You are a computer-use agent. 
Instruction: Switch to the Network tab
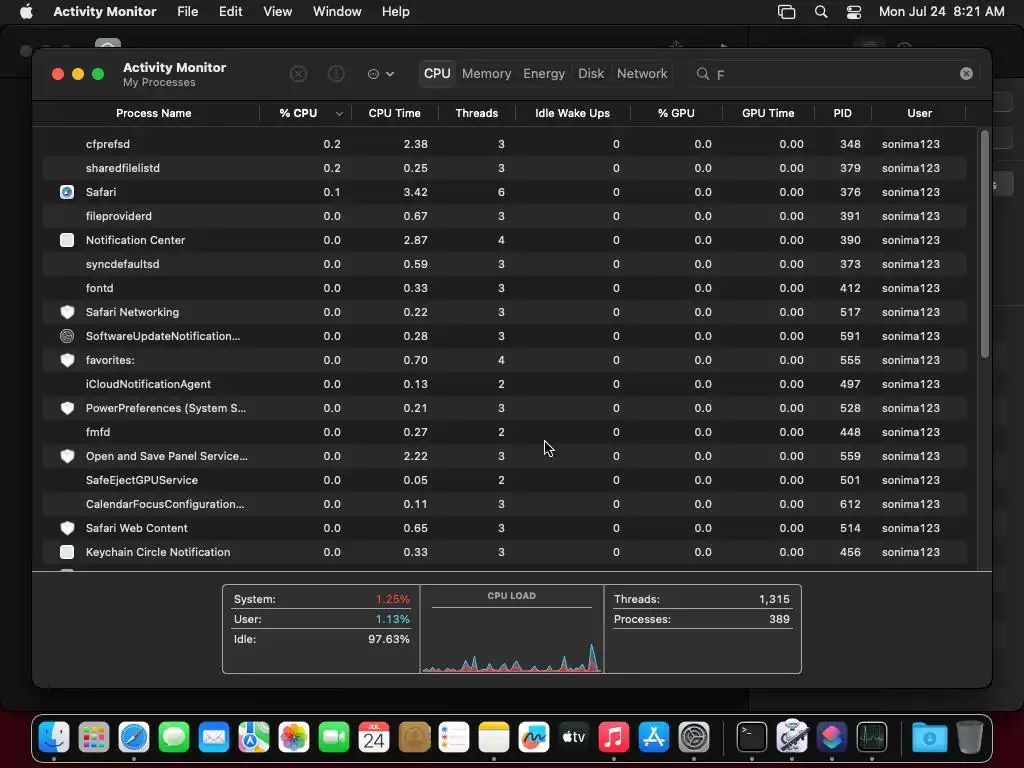(642, 74)
